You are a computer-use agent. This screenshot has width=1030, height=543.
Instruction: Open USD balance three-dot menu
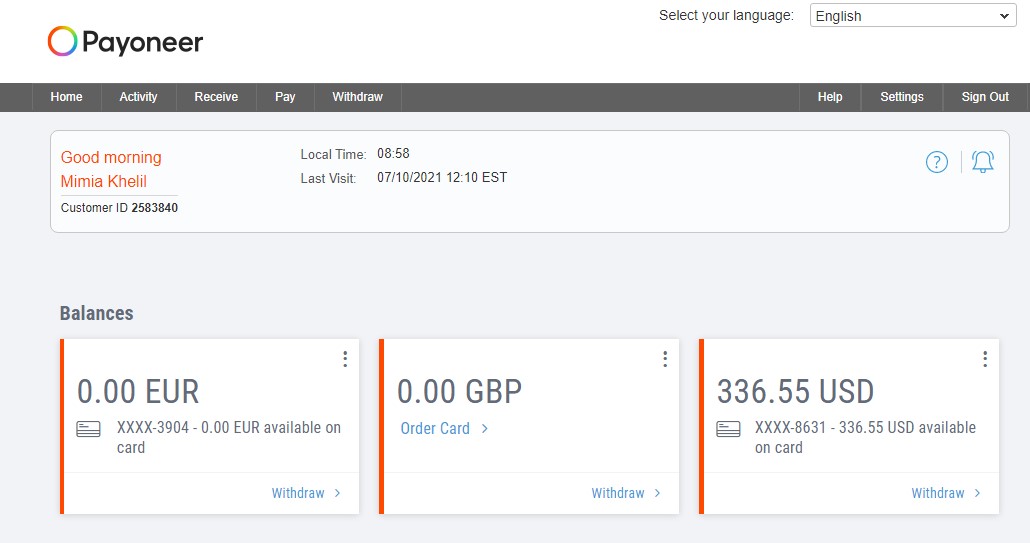coord(985,359)
